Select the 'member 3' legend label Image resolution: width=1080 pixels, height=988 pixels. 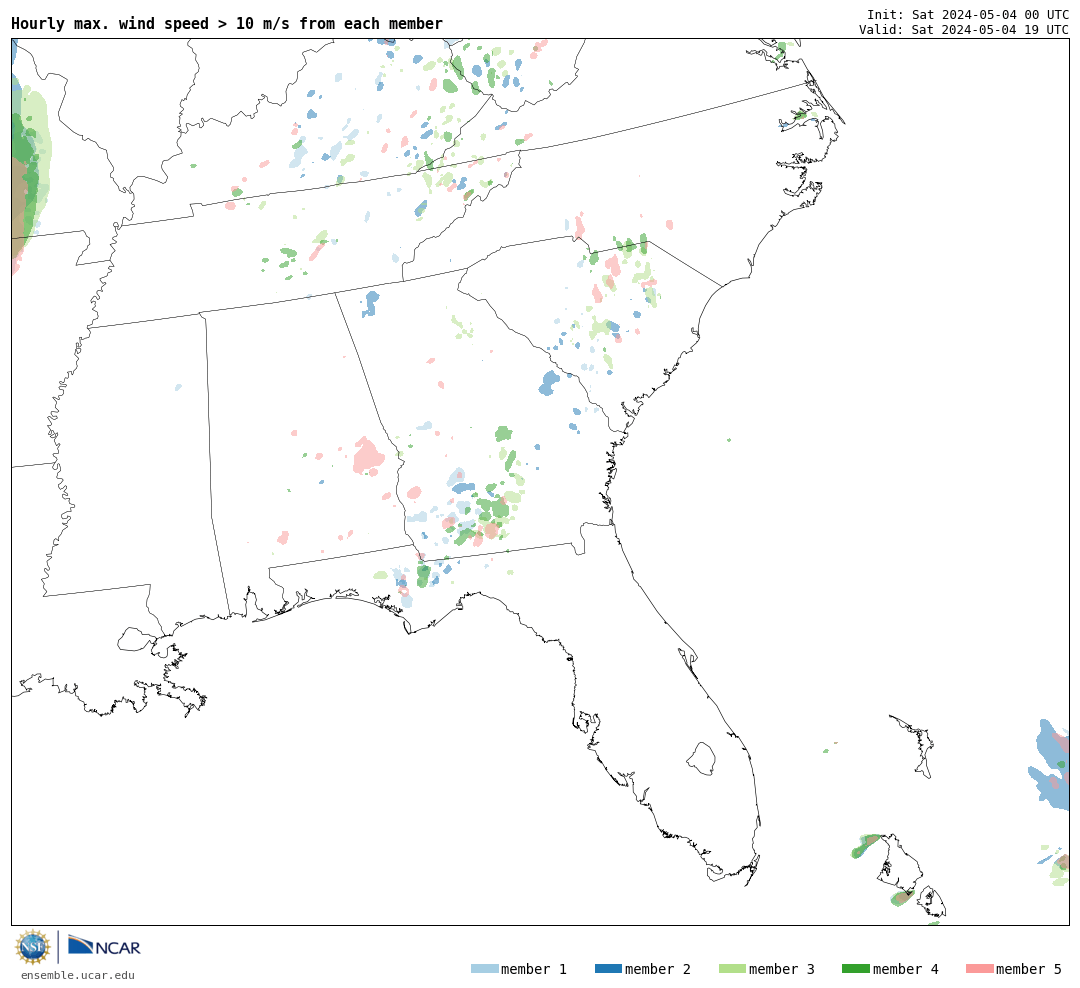click(782, 969)
